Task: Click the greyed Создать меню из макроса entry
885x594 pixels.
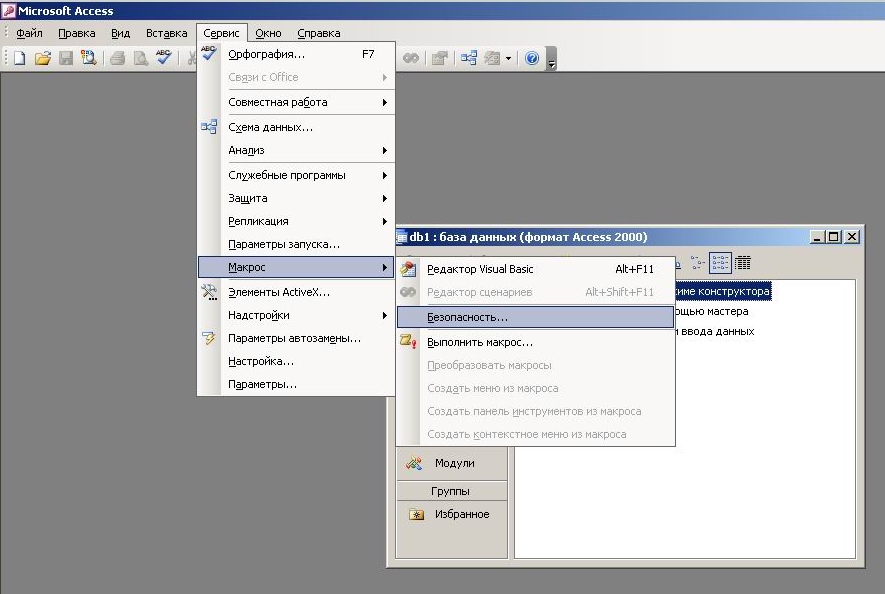Action: [535, 388]
